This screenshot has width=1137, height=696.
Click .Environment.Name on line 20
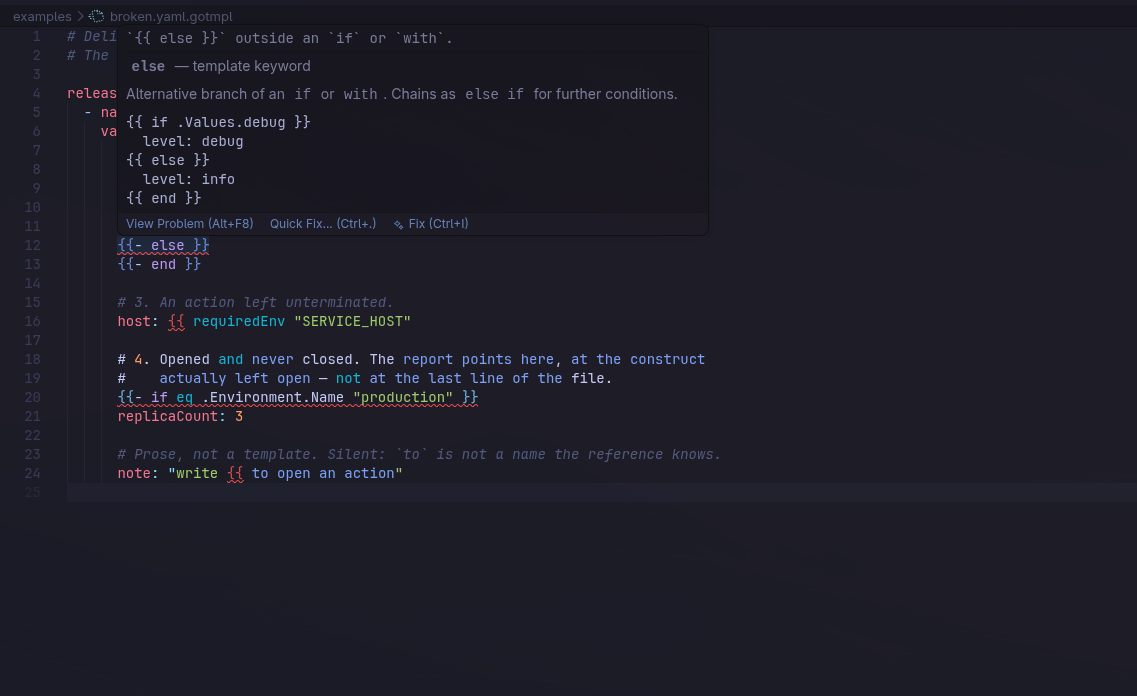click(273, 397)
